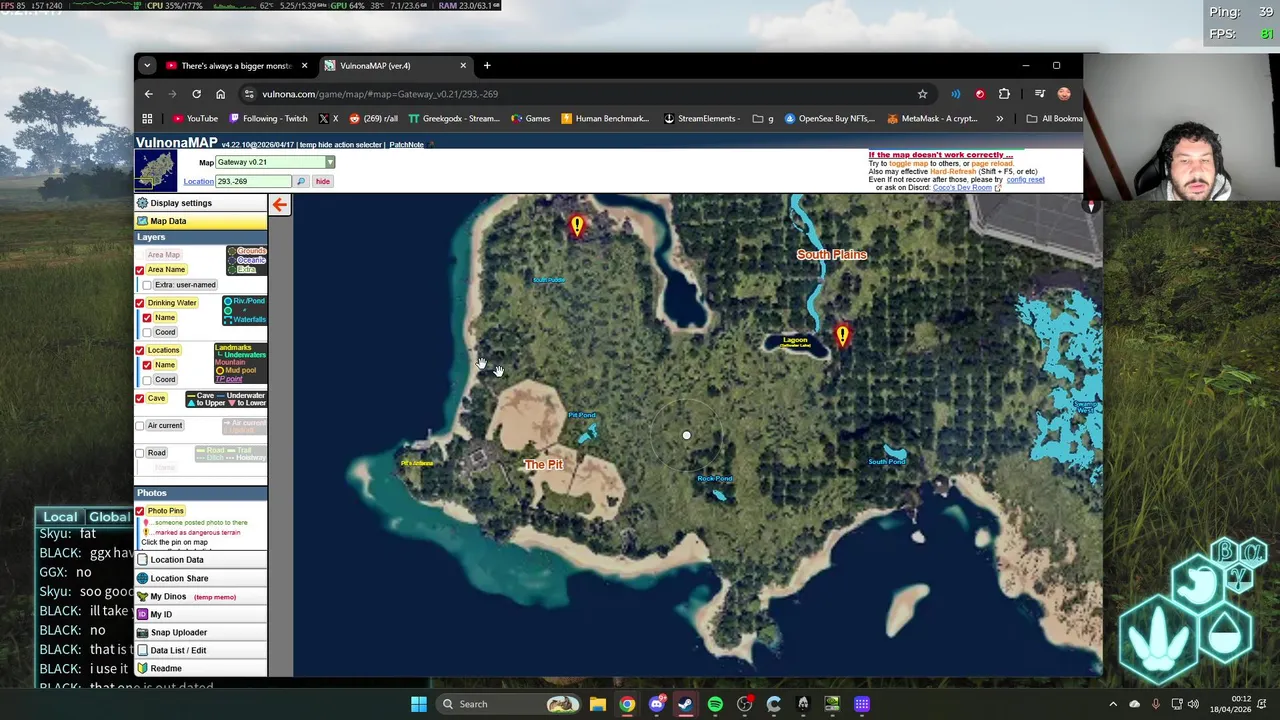
Task: Enable the Road layer checkbox
Action: click(140, 453)
